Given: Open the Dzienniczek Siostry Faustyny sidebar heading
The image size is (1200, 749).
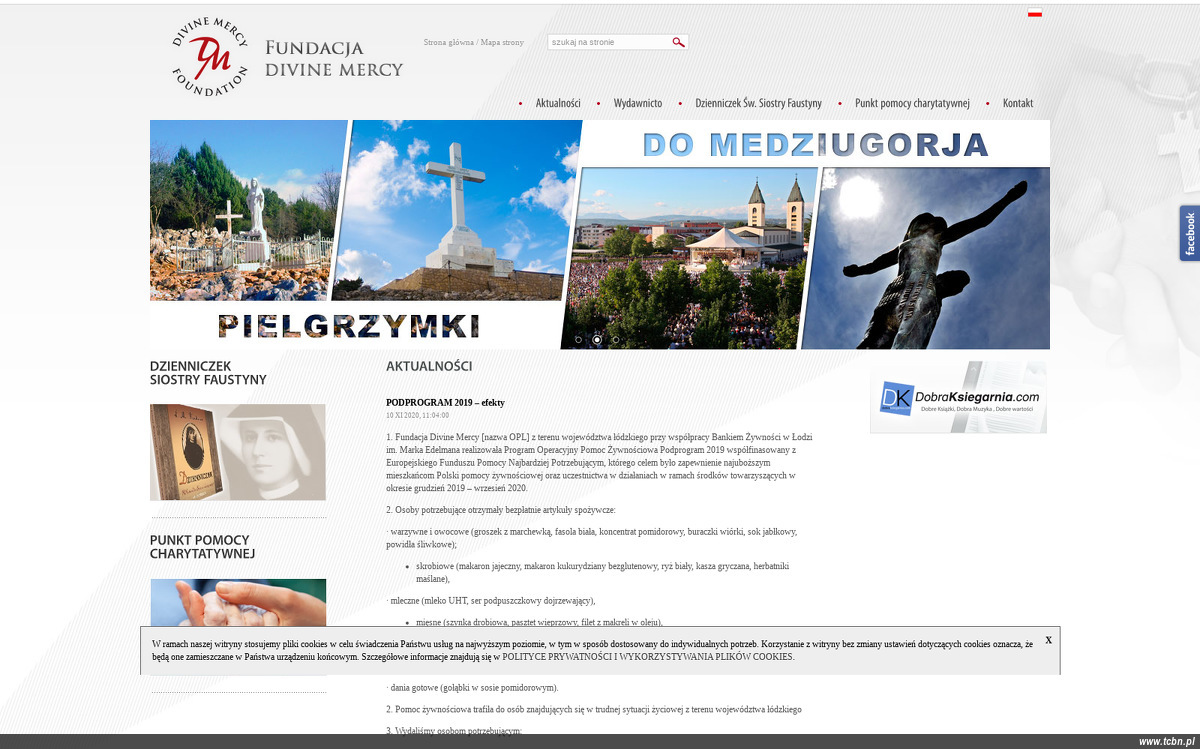Looking at the screenshot, I should [208, 373].
